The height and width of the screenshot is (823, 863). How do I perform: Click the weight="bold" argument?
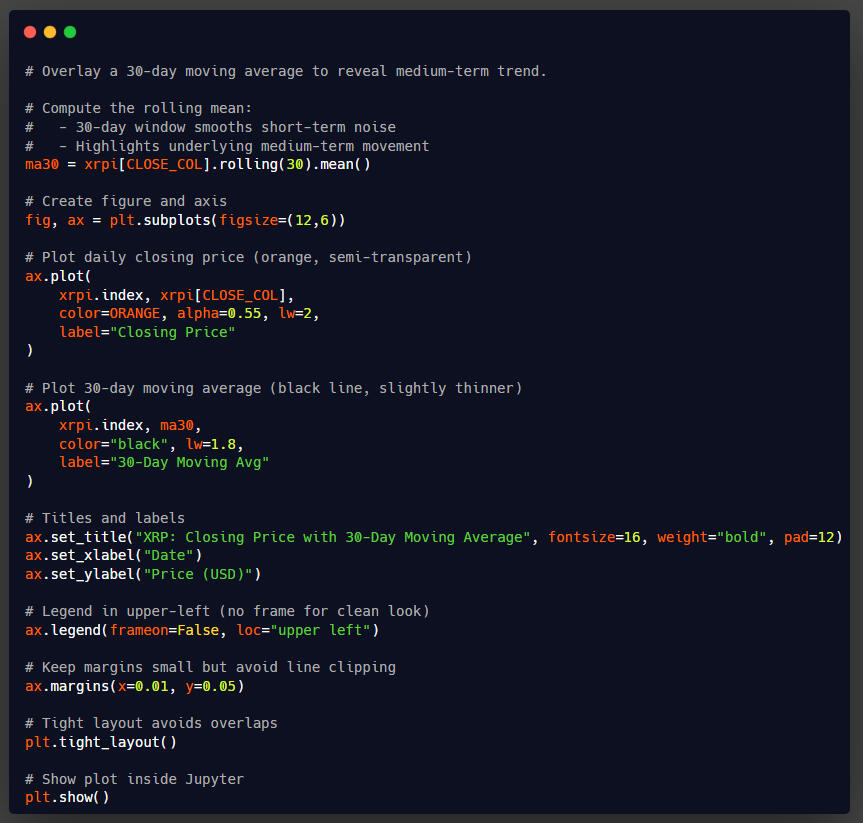coord(712,537)
